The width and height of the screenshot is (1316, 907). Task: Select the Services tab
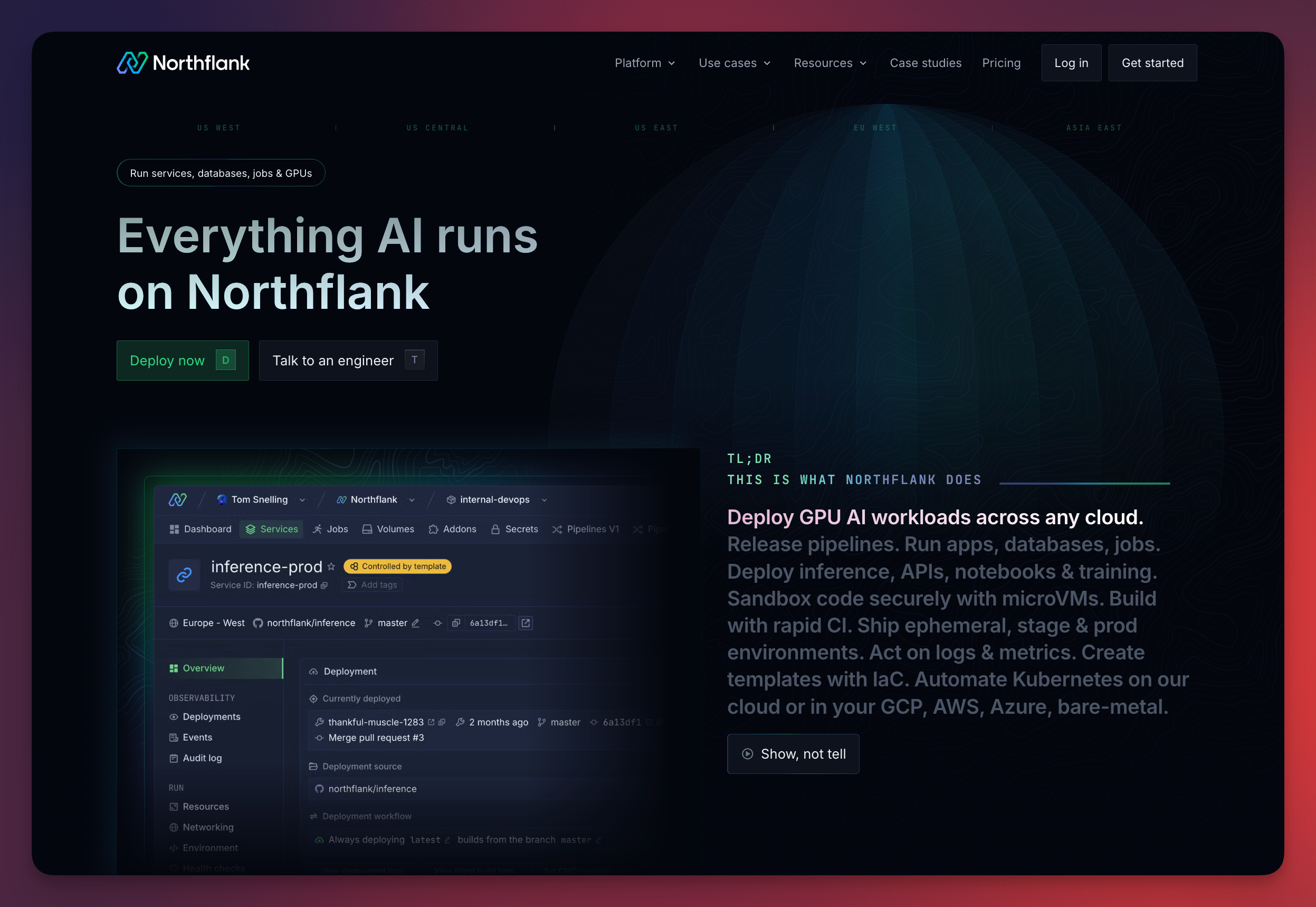coord(272,529)
